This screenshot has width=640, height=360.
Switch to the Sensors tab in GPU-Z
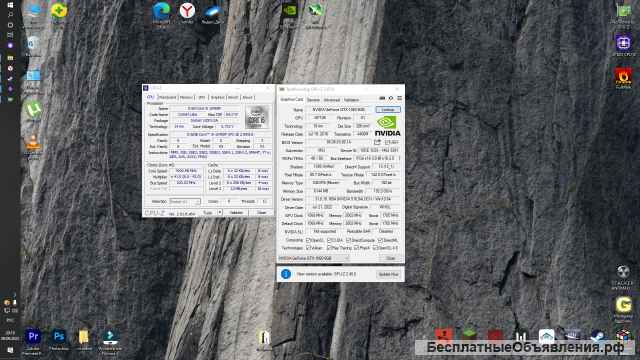point(313,100)
